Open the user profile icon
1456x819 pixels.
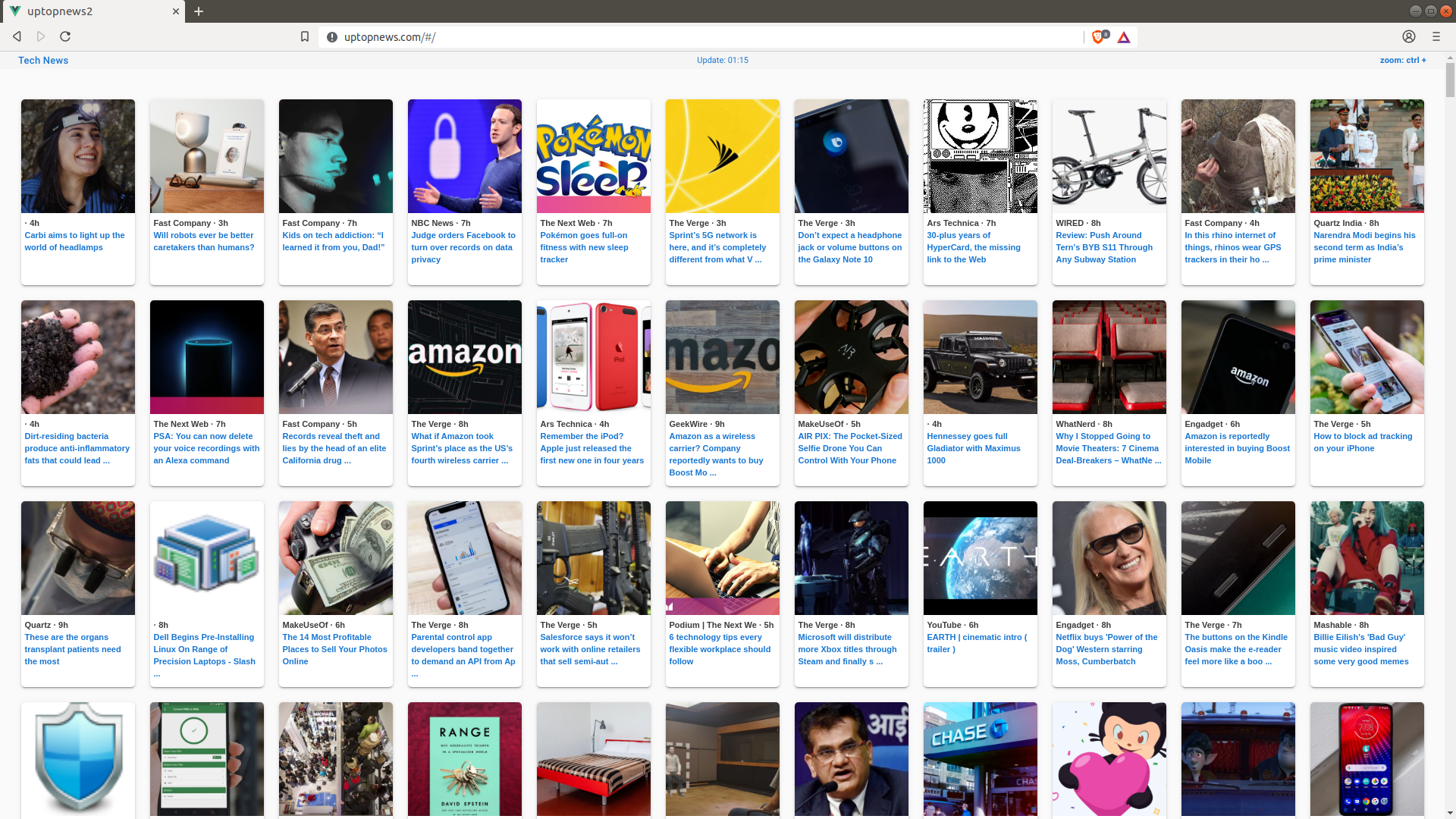pyautogui.click(x=1409, y=36)
